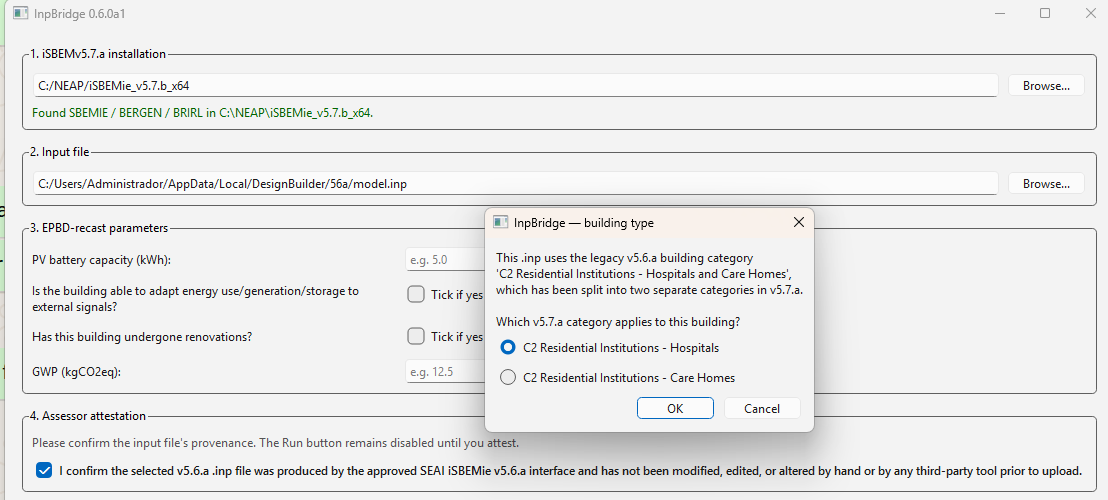Screen dimensions: 1108x500
Task: Close the building type dialog with X
Action: (x=798, y=222)
